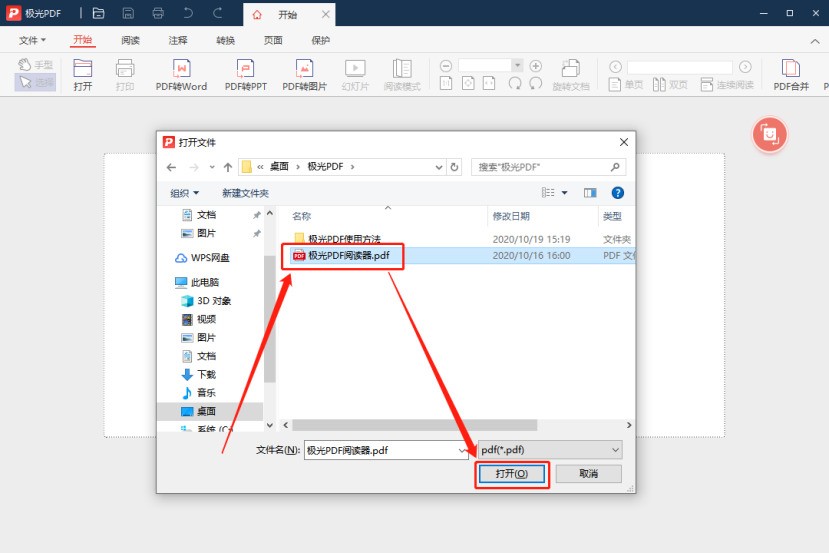Click the save icon in title bar
This screenshot has height=553, width=829.
[128, 13]
